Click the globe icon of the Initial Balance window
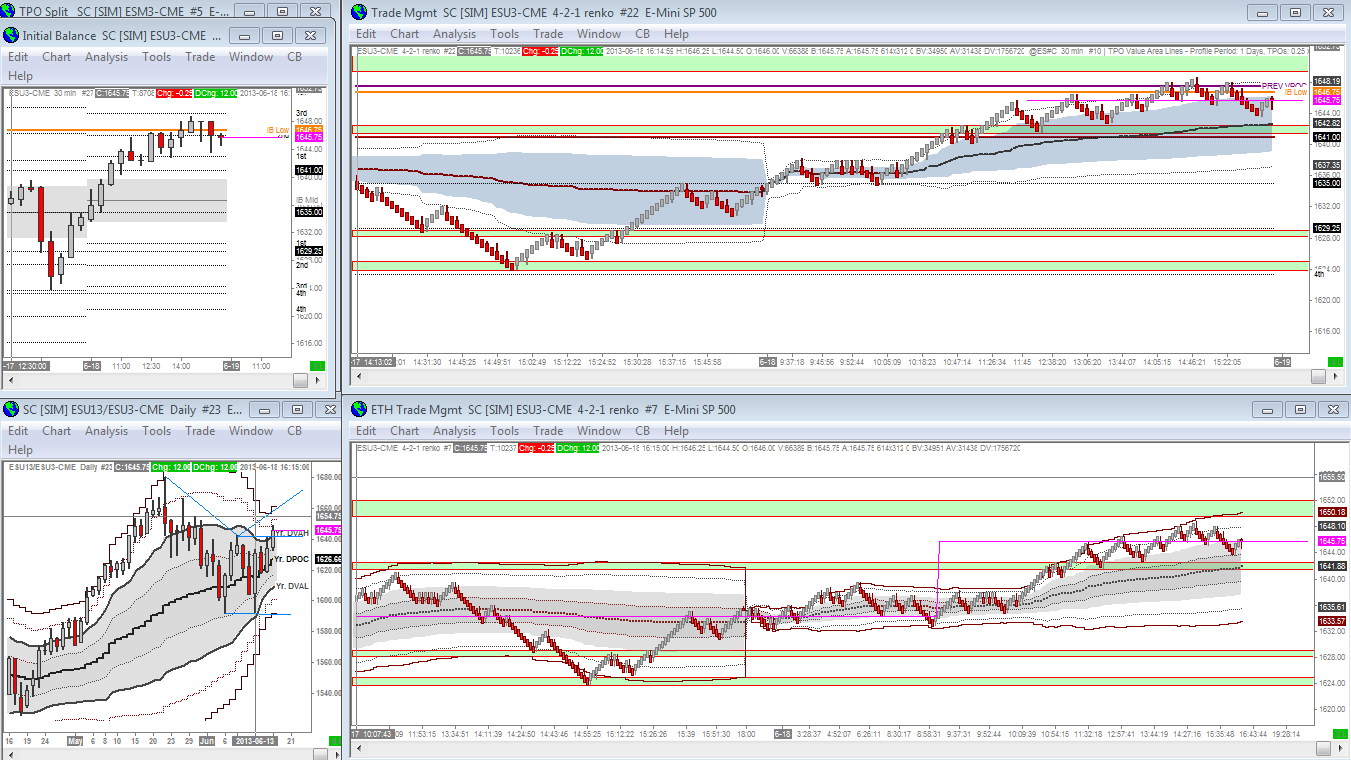This screenshot has height=760, width=1351. coord(11,35)
